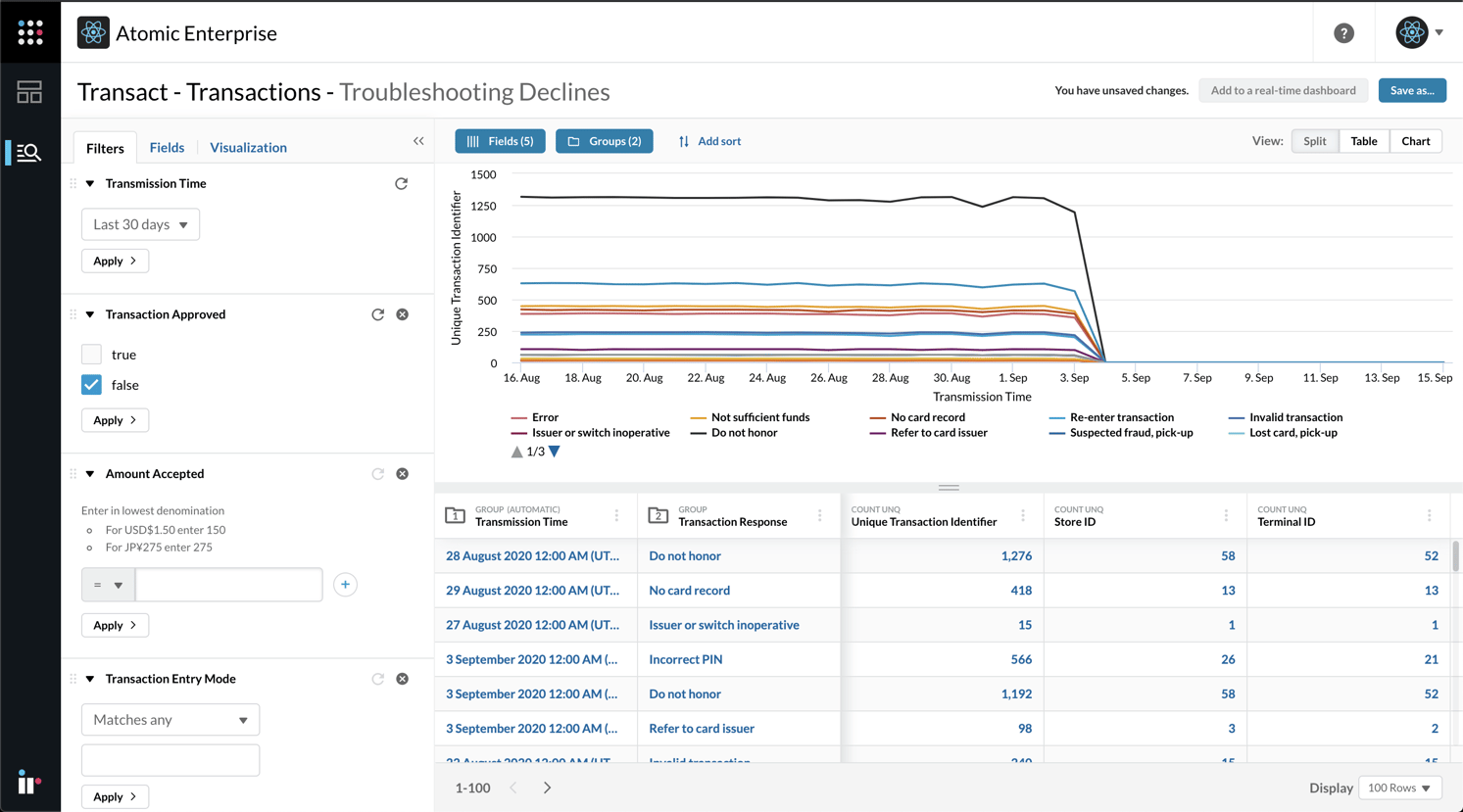Screen dimensions: 1463x812
Task: Collapse the Transmission Time filter section
Action: [x=90, y=183]
